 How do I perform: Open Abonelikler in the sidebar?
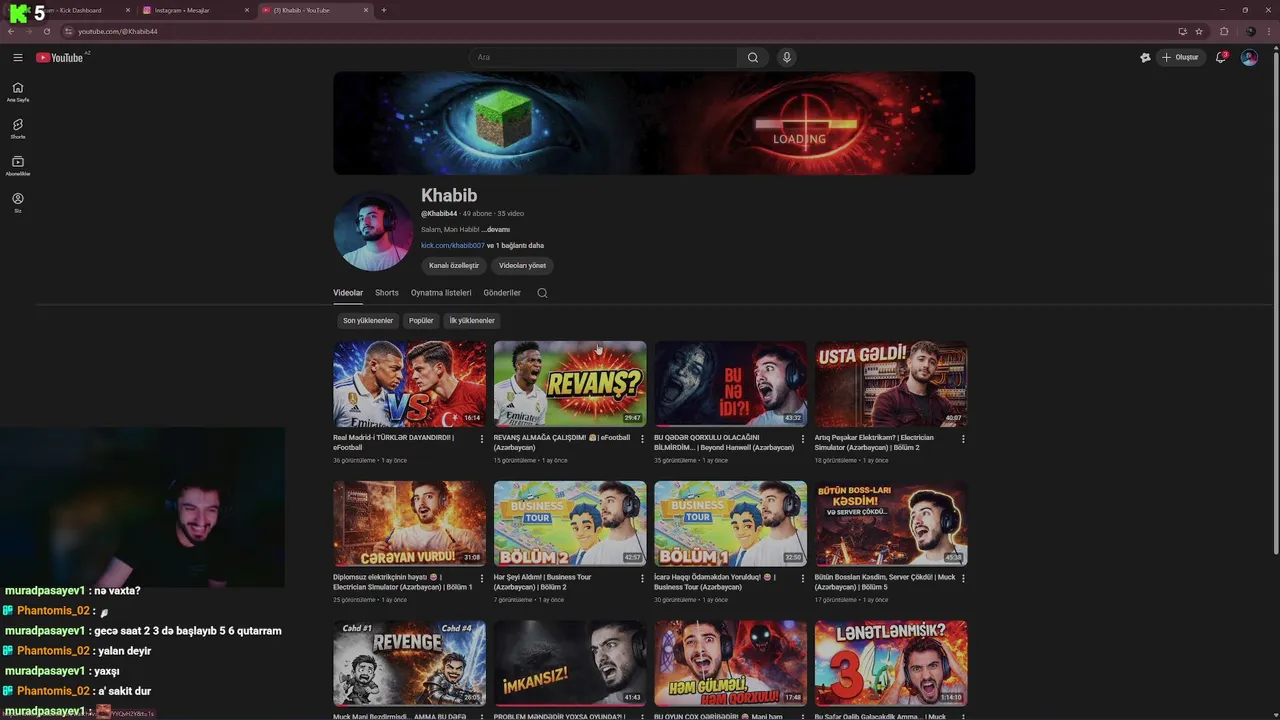(18, 166)
